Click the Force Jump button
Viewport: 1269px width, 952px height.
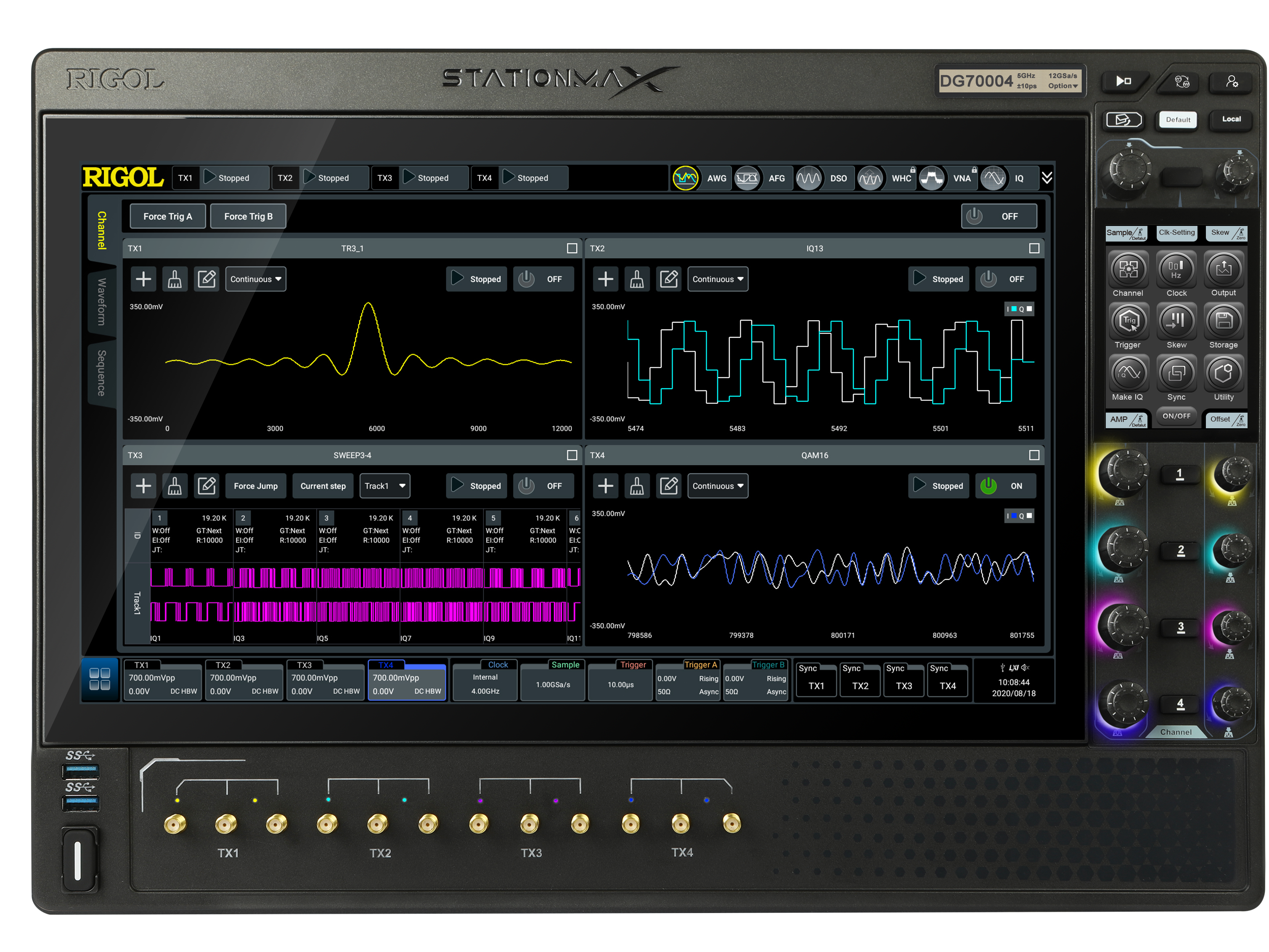[x=256, y=486]
